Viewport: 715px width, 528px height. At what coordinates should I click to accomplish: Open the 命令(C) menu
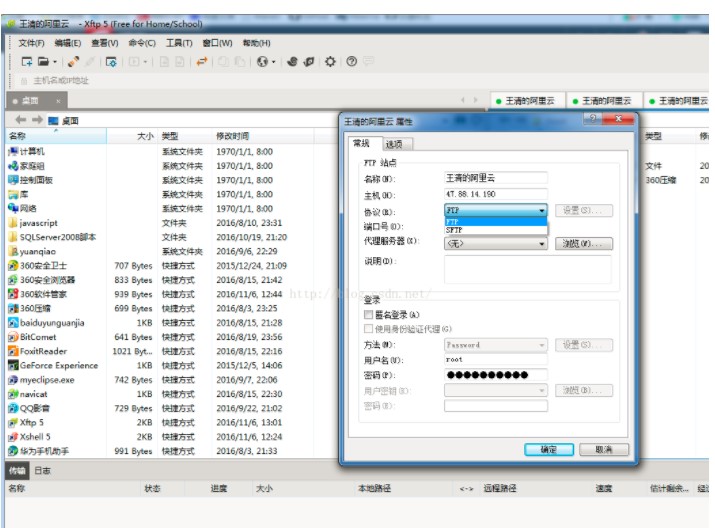tap(142, 43)
